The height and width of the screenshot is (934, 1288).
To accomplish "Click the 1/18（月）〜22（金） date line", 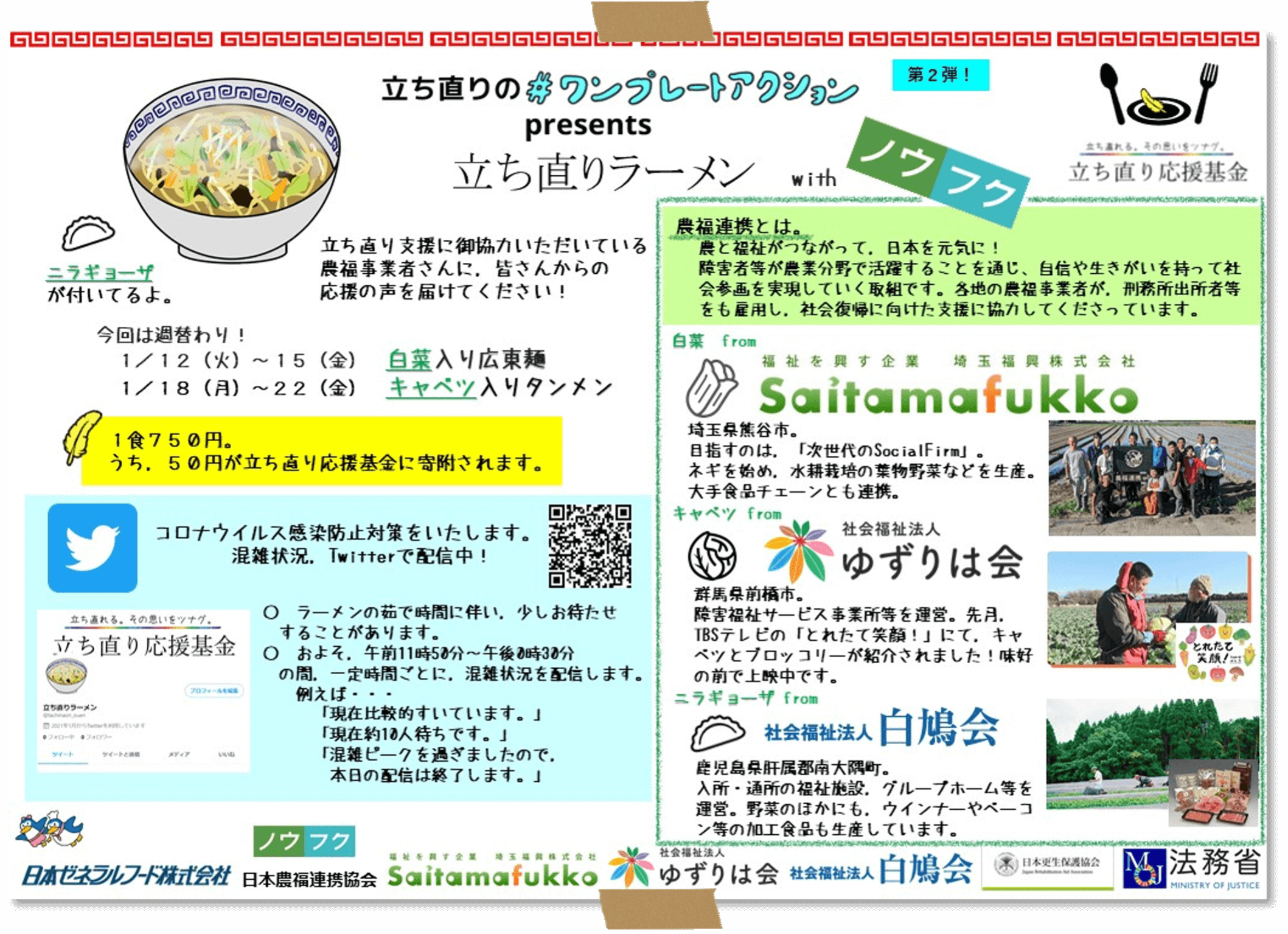I will tap(238, 388).
